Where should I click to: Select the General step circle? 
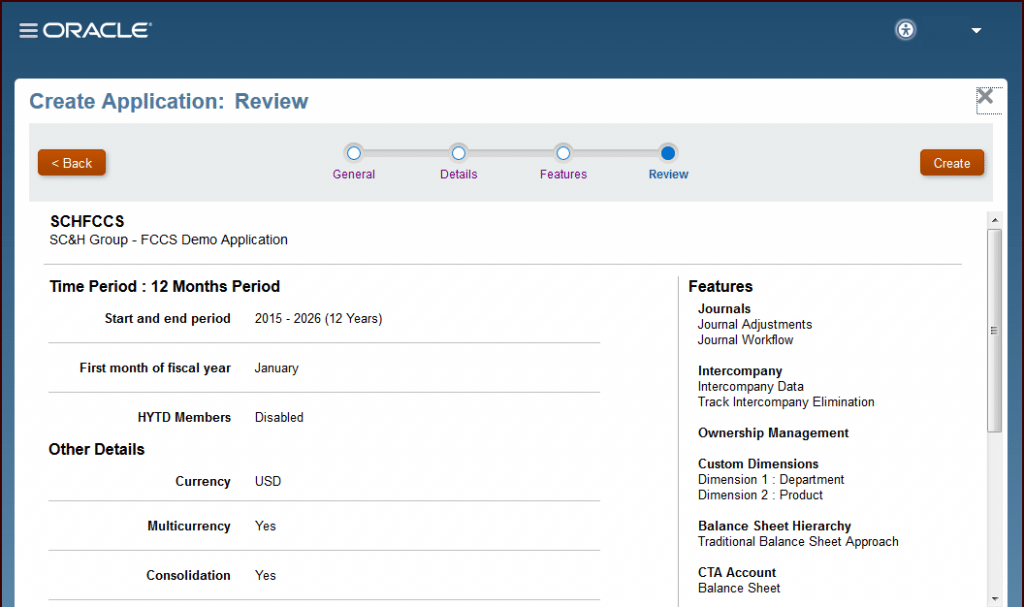tap(354, 154)
